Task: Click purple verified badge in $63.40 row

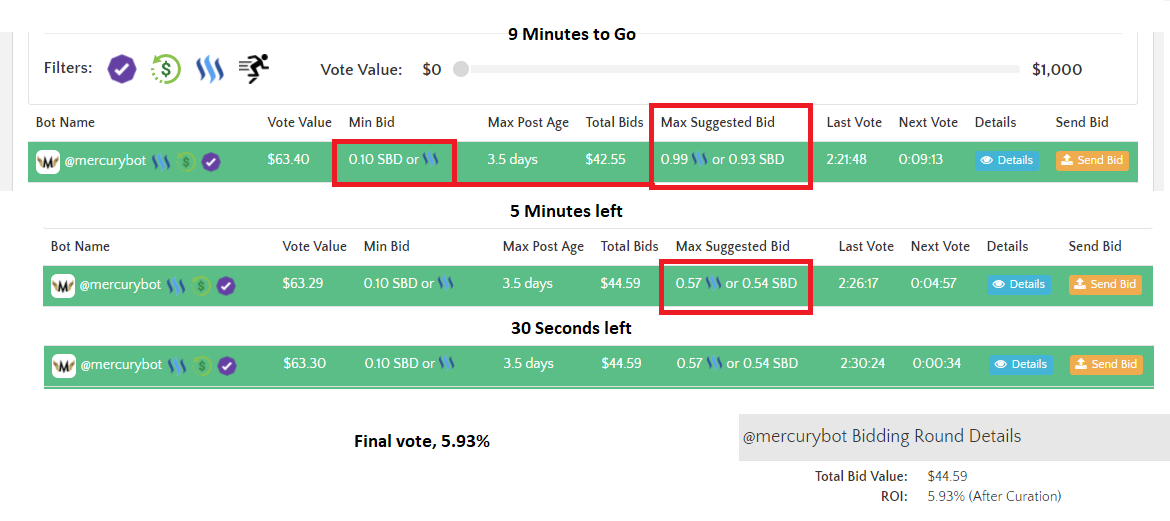Action: coord(211,161)
